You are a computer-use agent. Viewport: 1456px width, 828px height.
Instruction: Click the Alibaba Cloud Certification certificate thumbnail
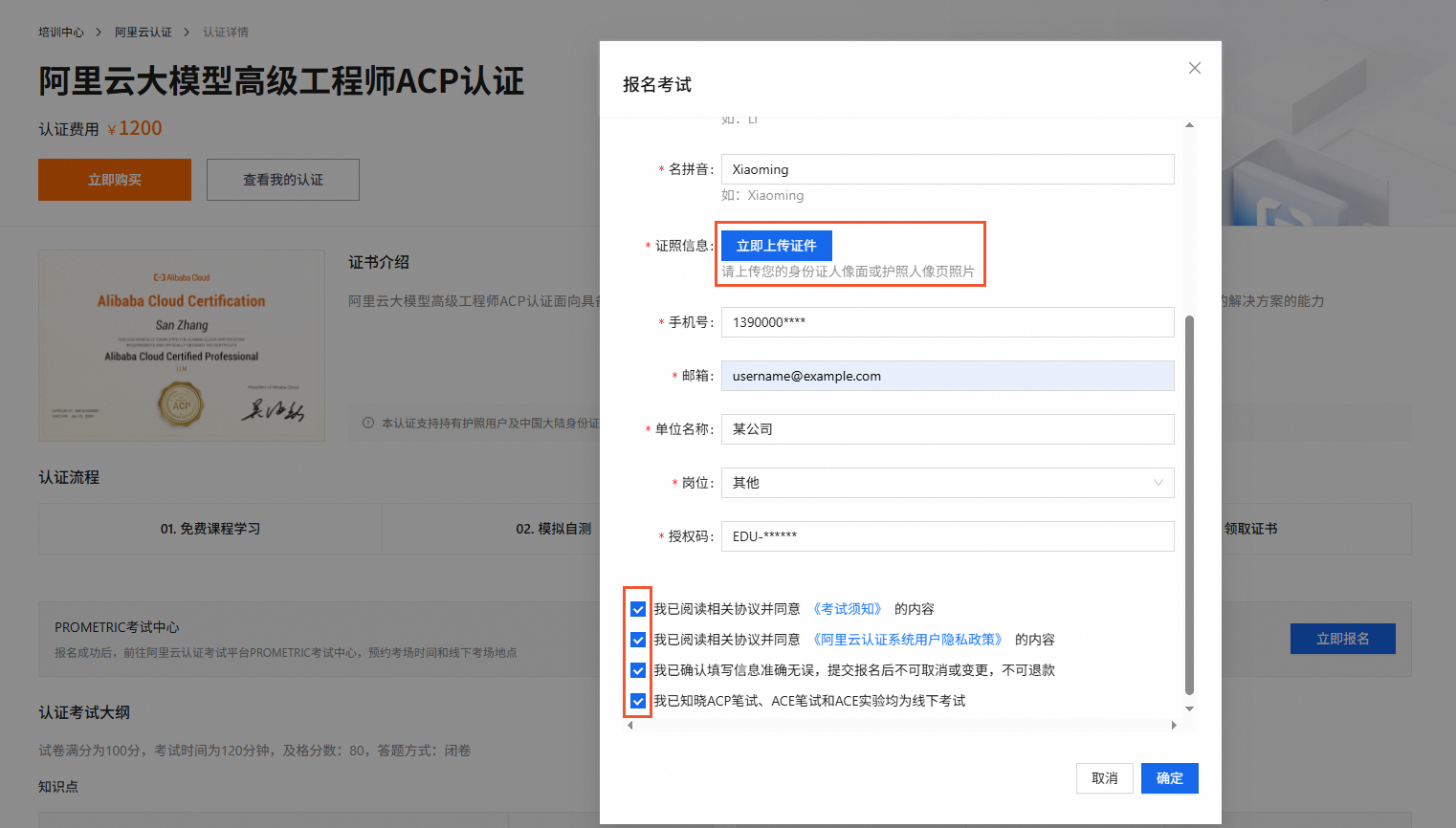pos(182,345)
